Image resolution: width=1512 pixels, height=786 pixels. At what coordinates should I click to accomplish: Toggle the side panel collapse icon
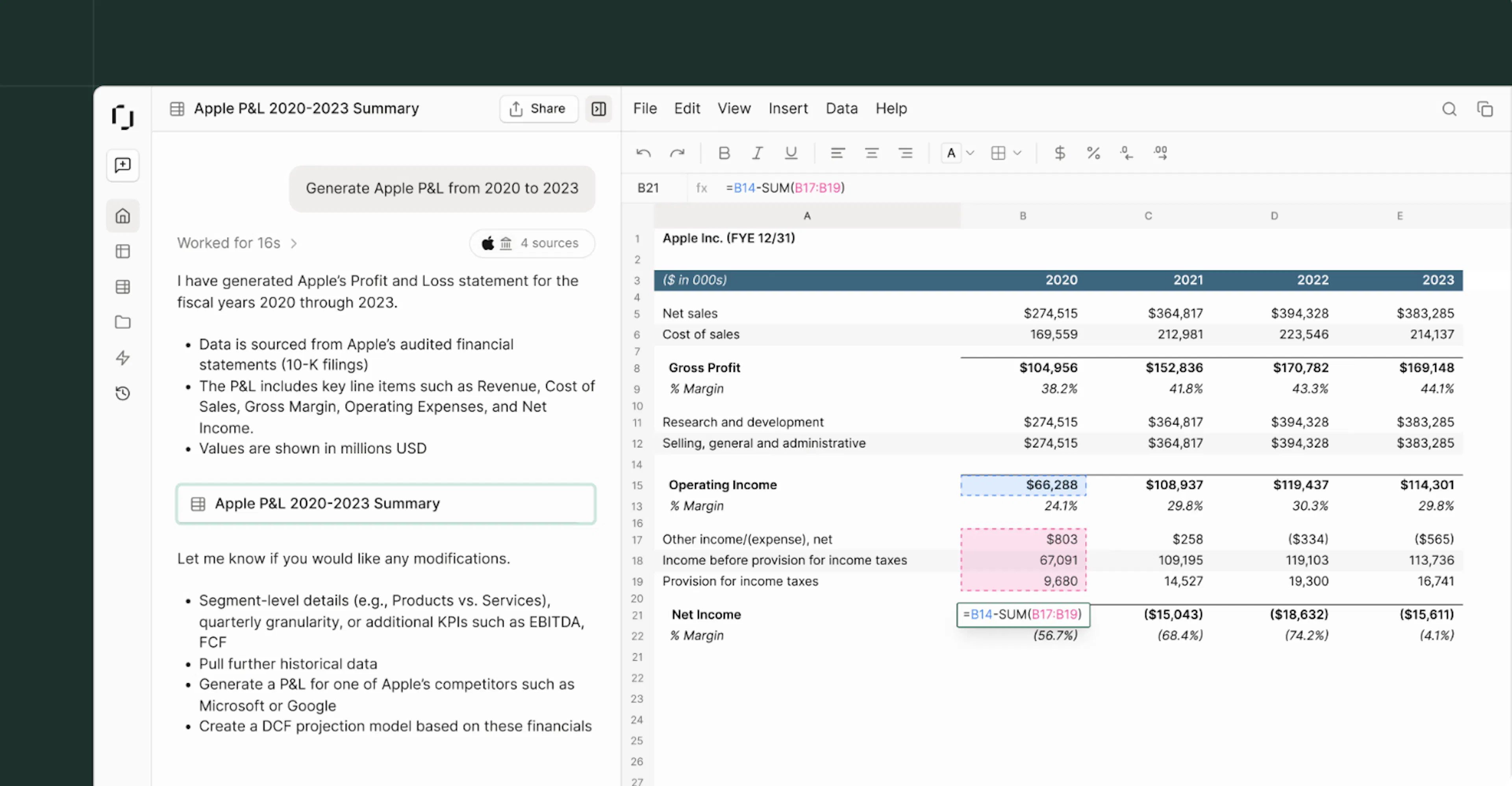598,109
